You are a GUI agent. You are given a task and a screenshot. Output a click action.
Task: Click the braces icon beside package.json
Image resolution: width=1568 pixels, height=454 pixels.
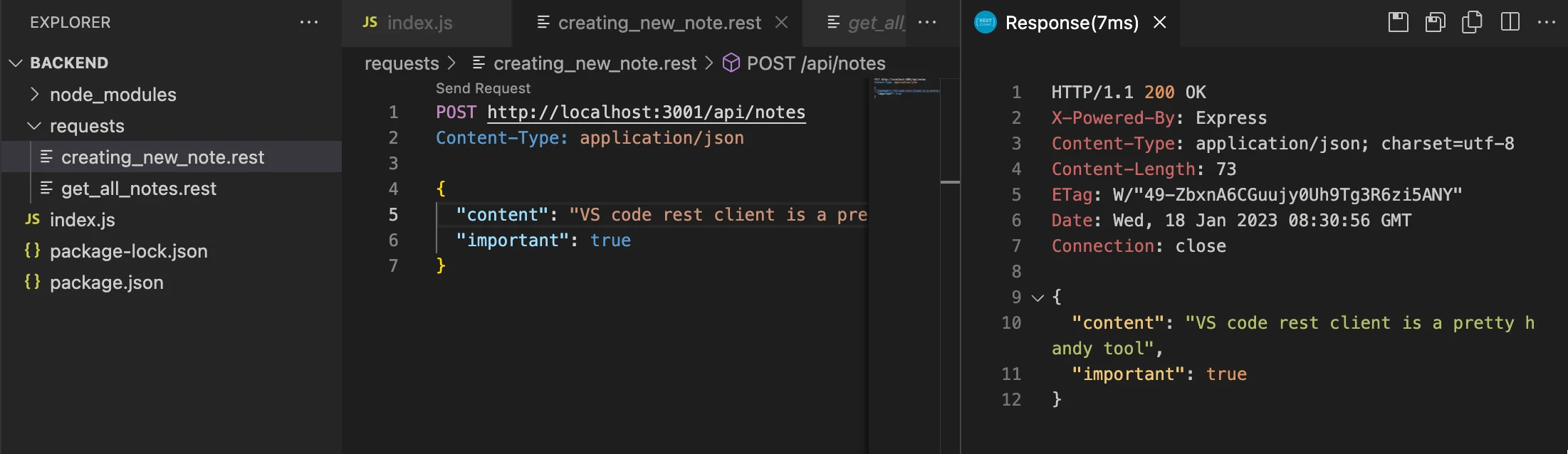[33, 281]
